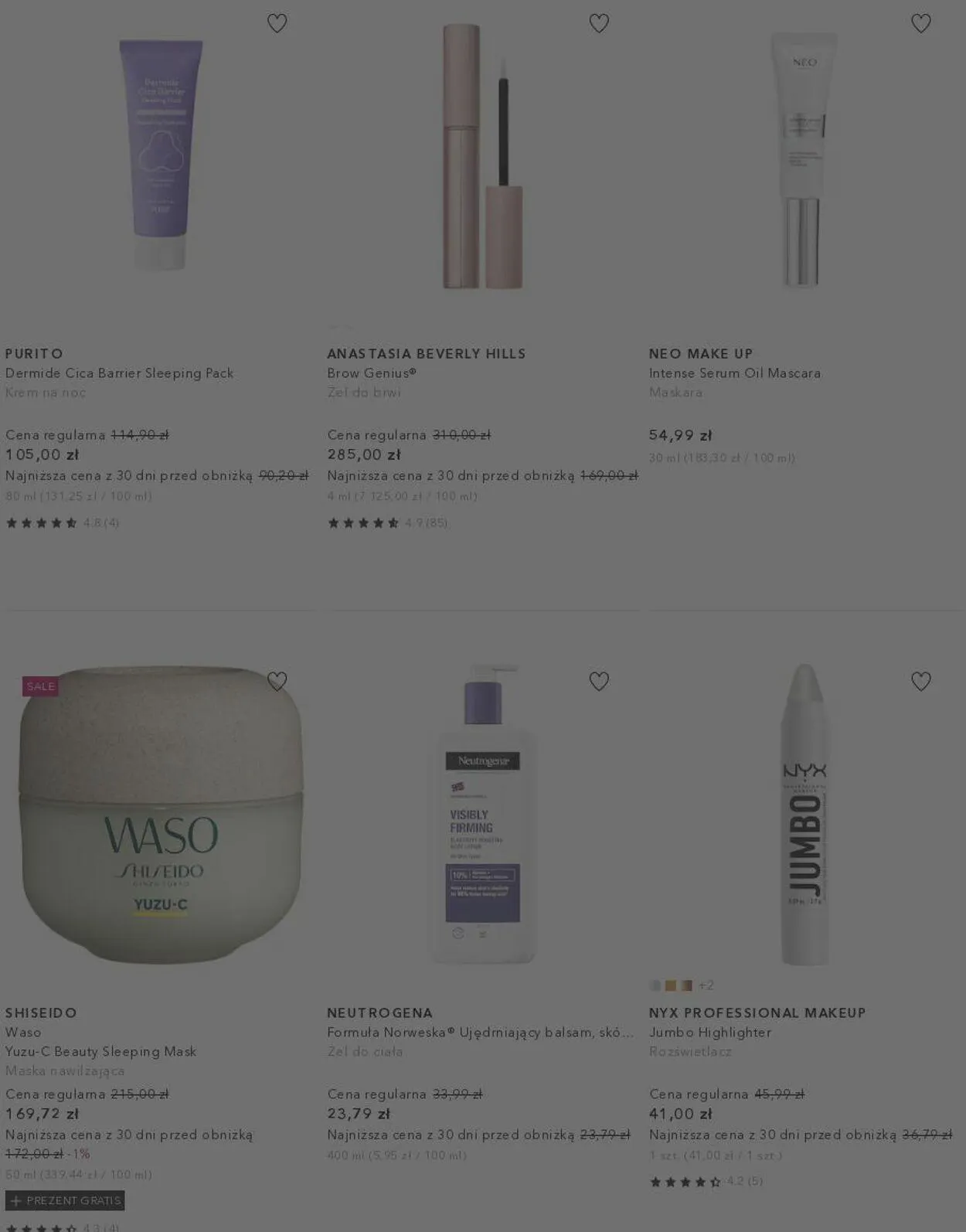Add Neutrogena body lotion to wishlist

click(599, 681)
